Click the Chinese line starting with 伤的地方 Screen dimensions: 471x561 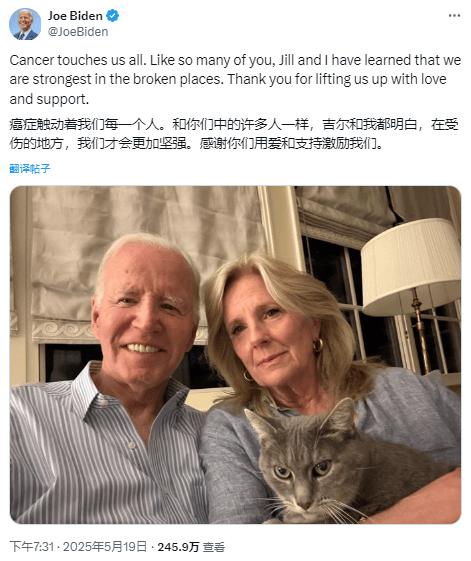click(196, 144)
